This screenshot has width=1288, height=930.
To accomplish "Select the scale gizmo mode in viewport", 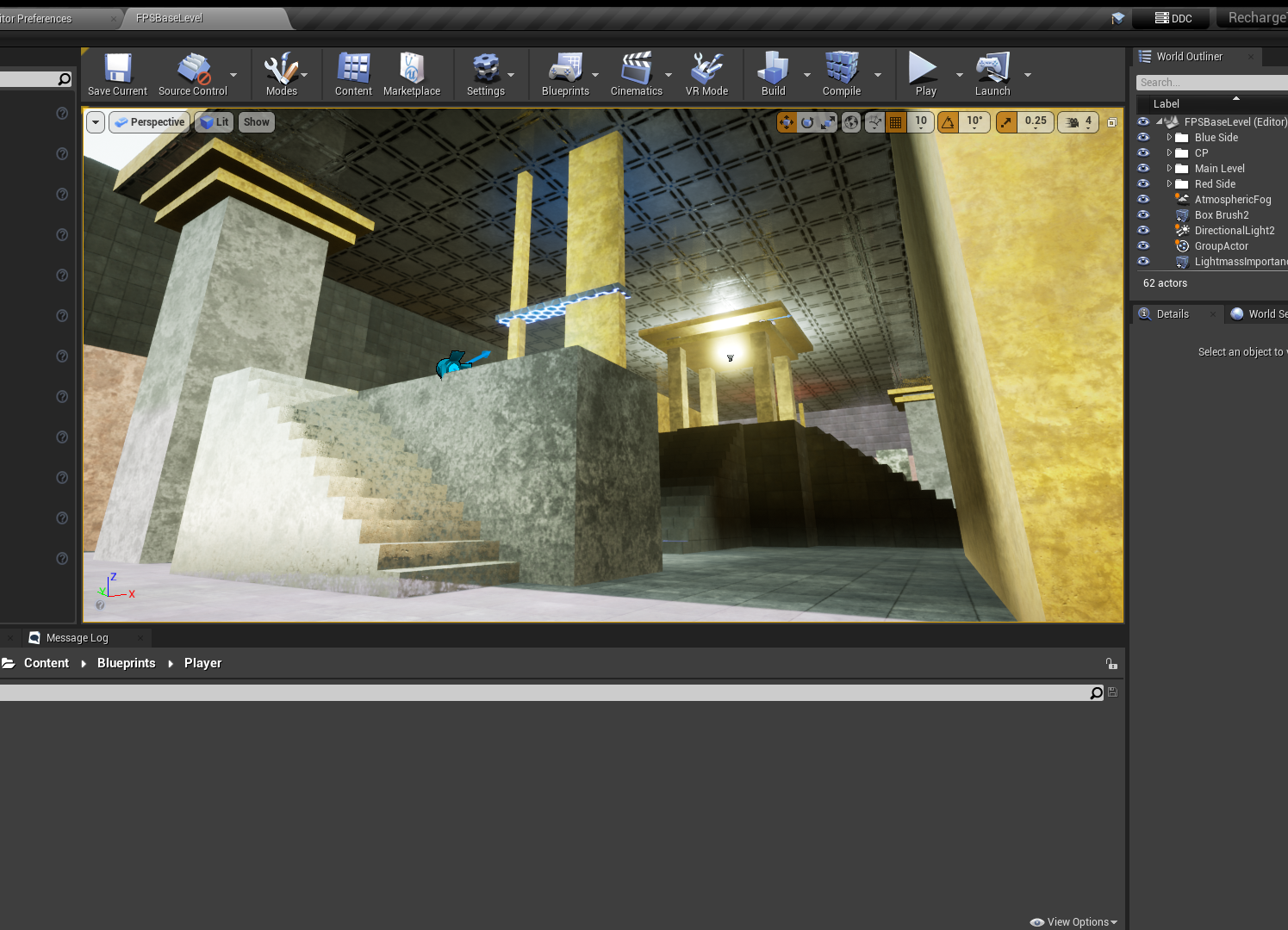I will [x=828, y=122].
